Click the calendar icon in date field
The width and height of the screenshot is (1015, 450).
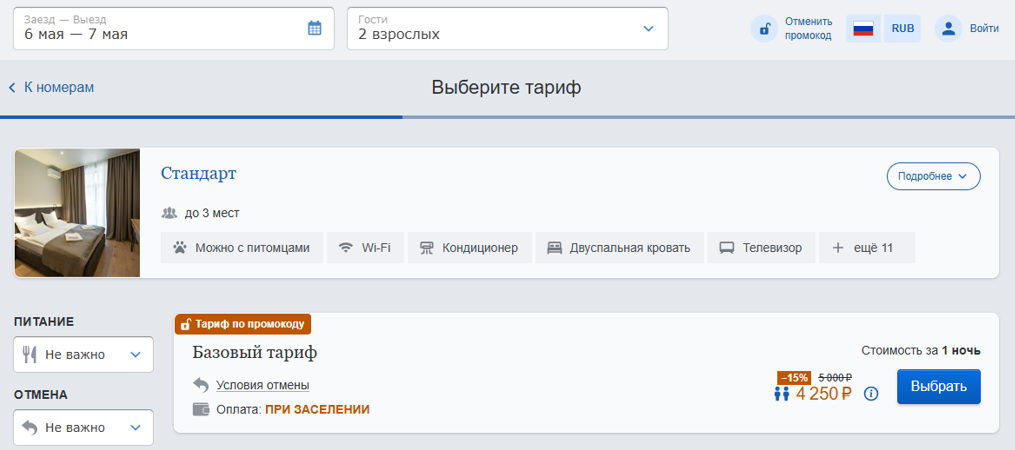pyautogui.click(x=315, y=28)
